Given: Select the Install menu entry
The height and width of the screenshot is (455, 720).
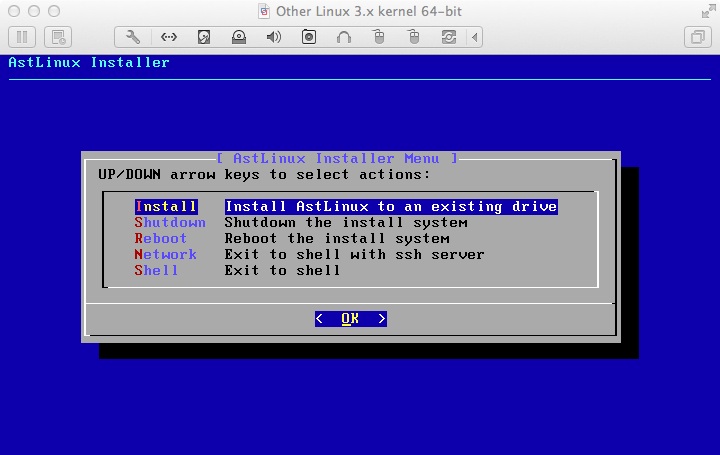Looking at the screenshot, I should [x=166, y=207].
